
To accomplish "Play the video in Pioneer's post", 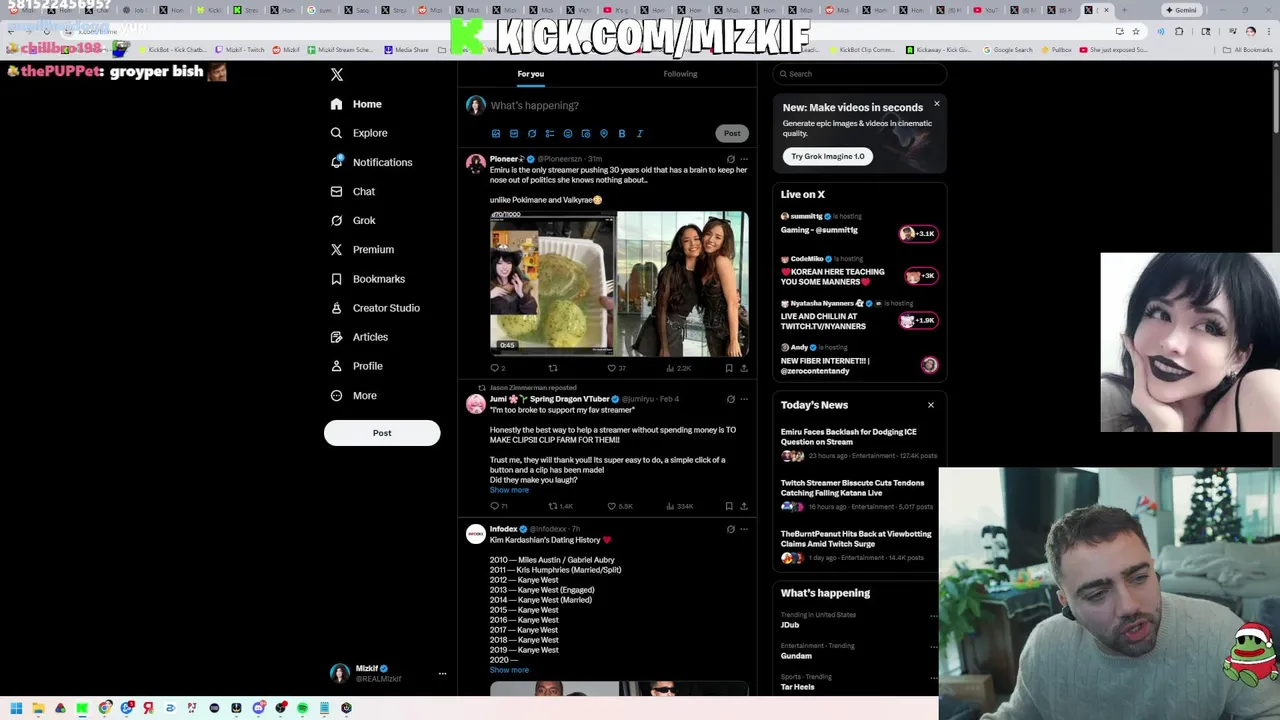I will tap(552, 282).
